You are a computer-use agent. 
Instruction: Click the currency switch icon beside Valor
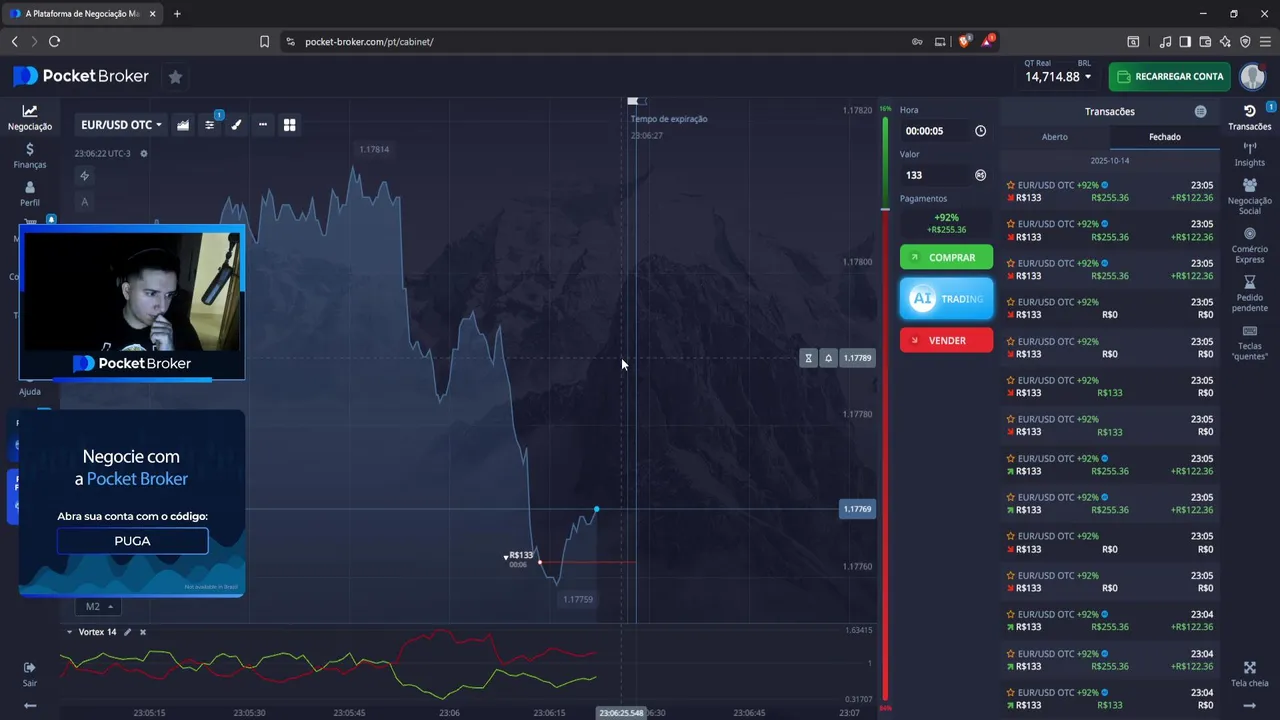(x=980, y=175)
